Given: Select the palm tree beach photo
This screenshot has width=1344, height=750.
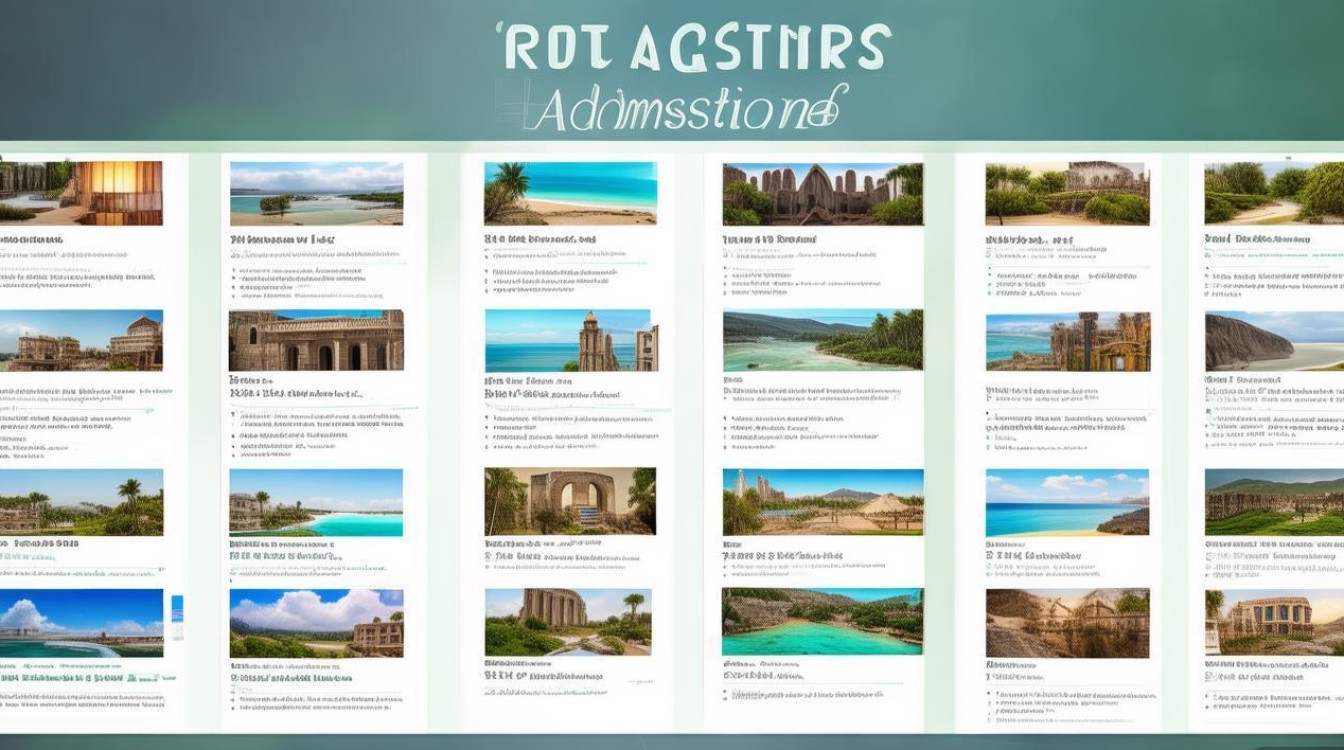Looking at the screenshot, I should tap(570, 193).
